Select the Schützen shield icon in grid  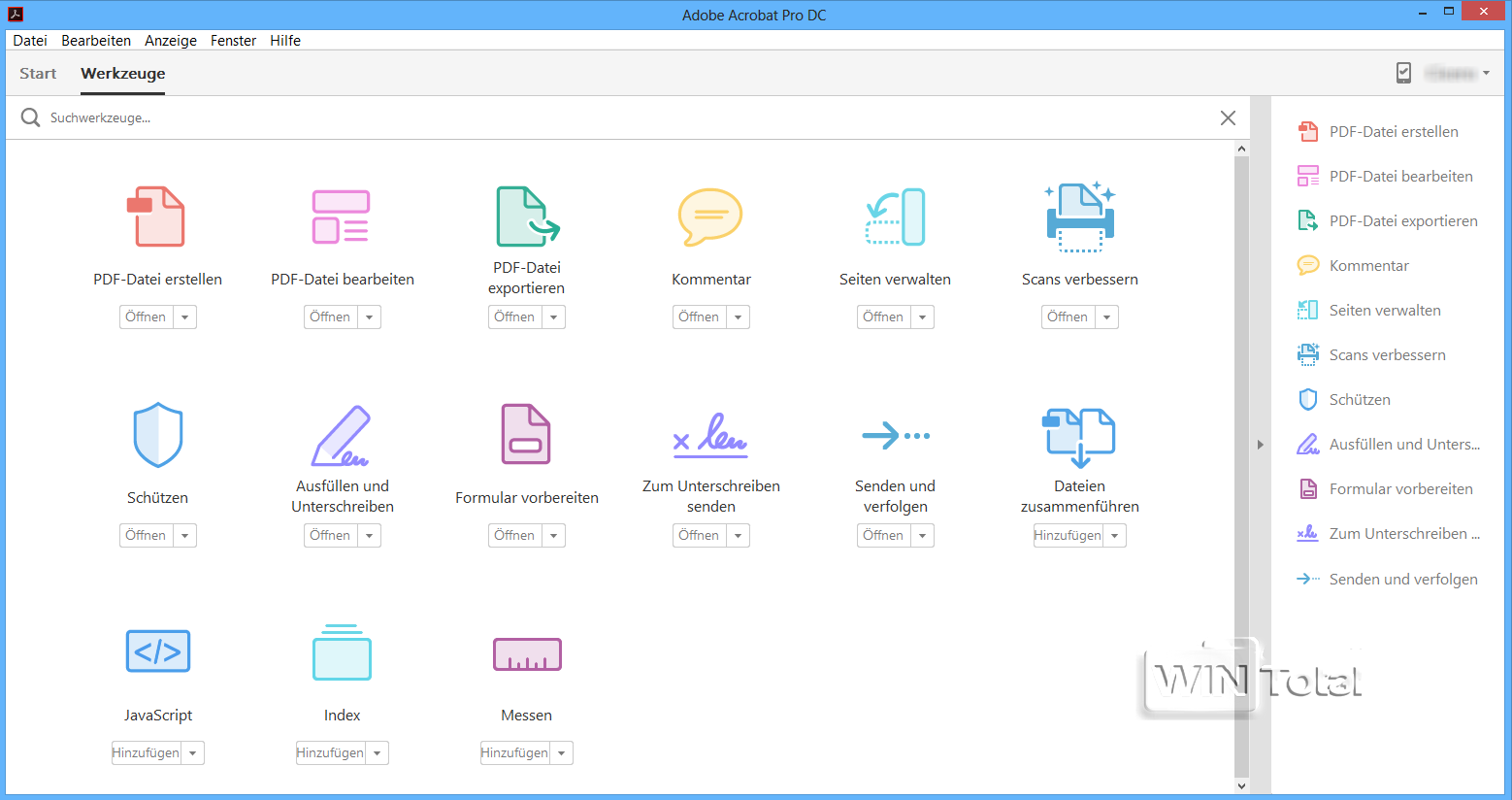click(x=157, y=435)
